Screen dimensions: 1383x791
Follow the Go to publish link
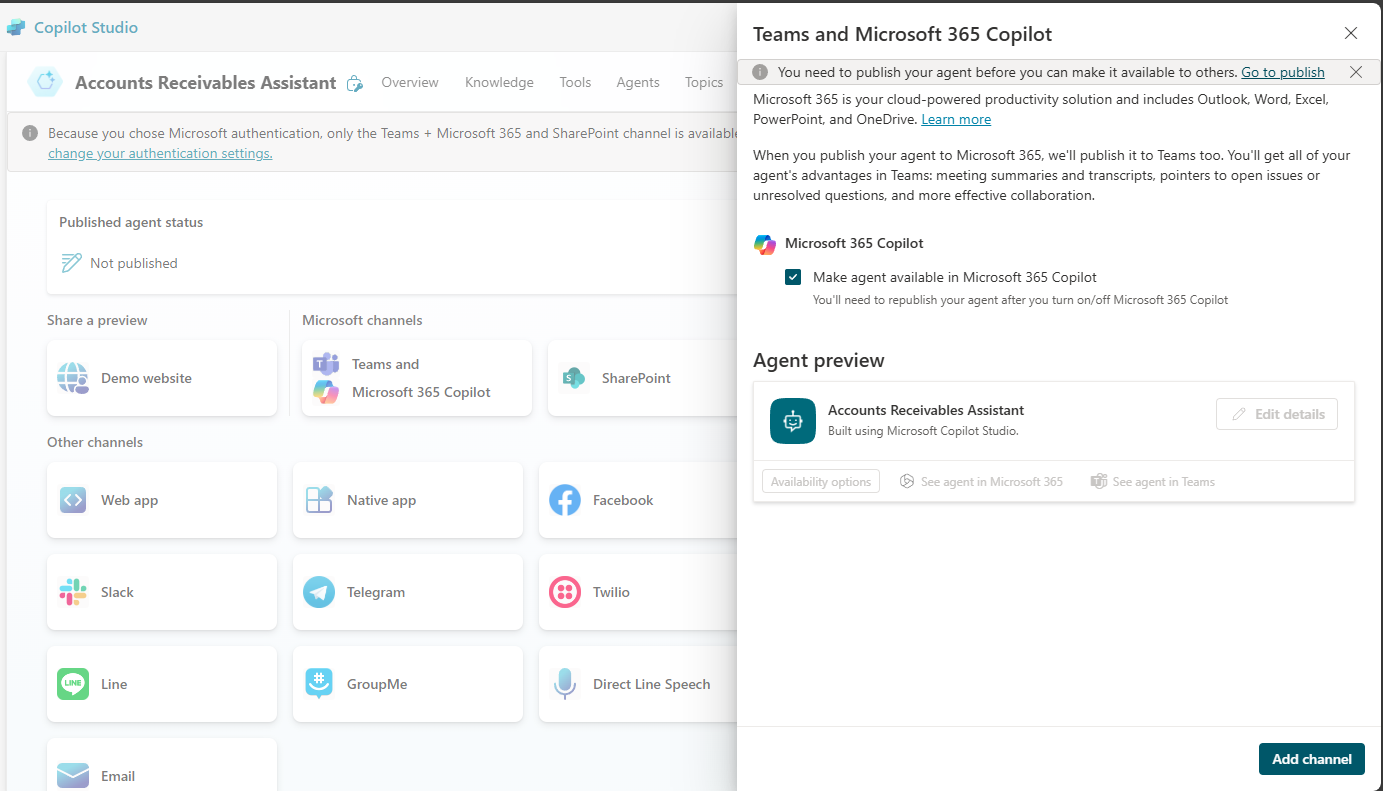[x=1282, y=71]
